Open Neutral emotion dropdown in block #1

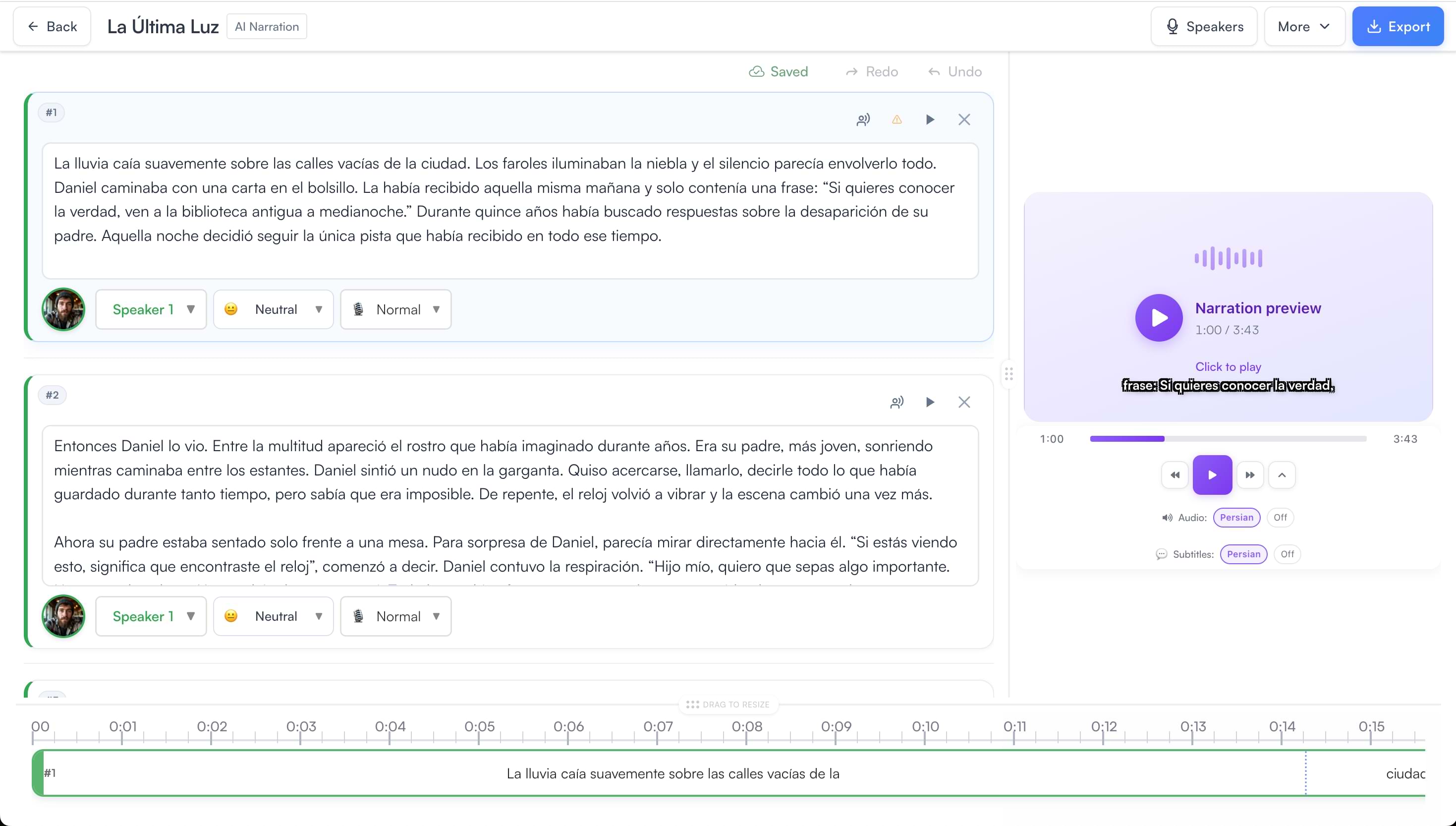(273, 310)
